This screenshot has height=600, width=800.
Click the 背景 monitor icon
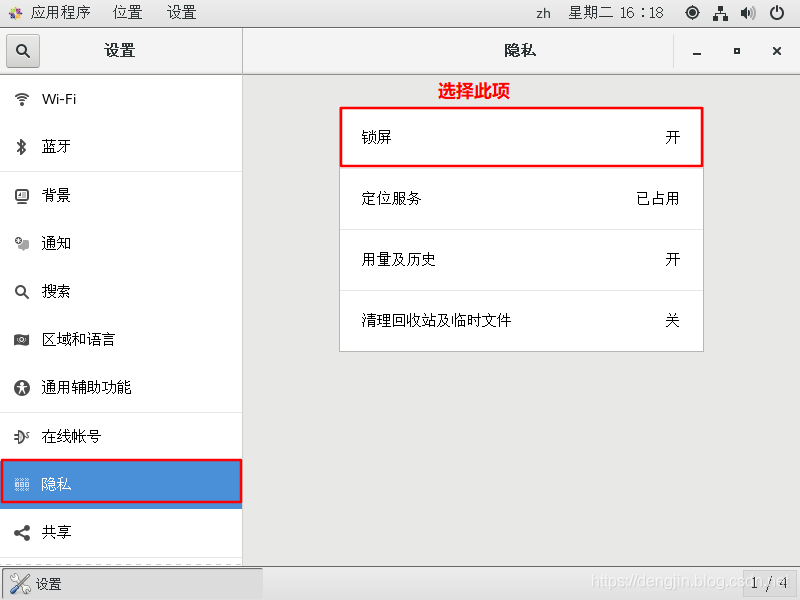(x=21, y=196)
